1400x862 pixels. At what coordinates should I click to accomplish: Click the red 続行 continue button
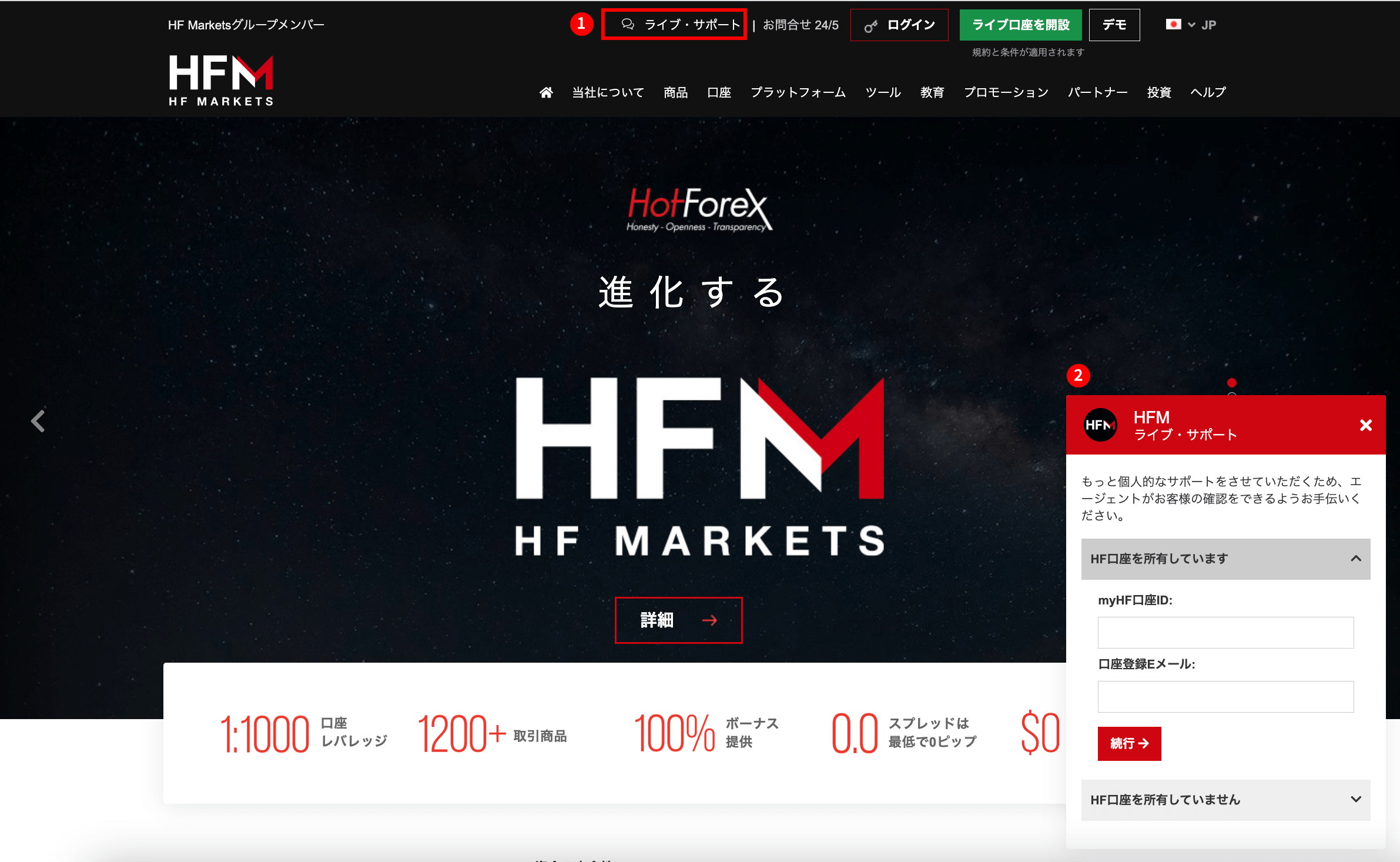(x=1130, y=744)
